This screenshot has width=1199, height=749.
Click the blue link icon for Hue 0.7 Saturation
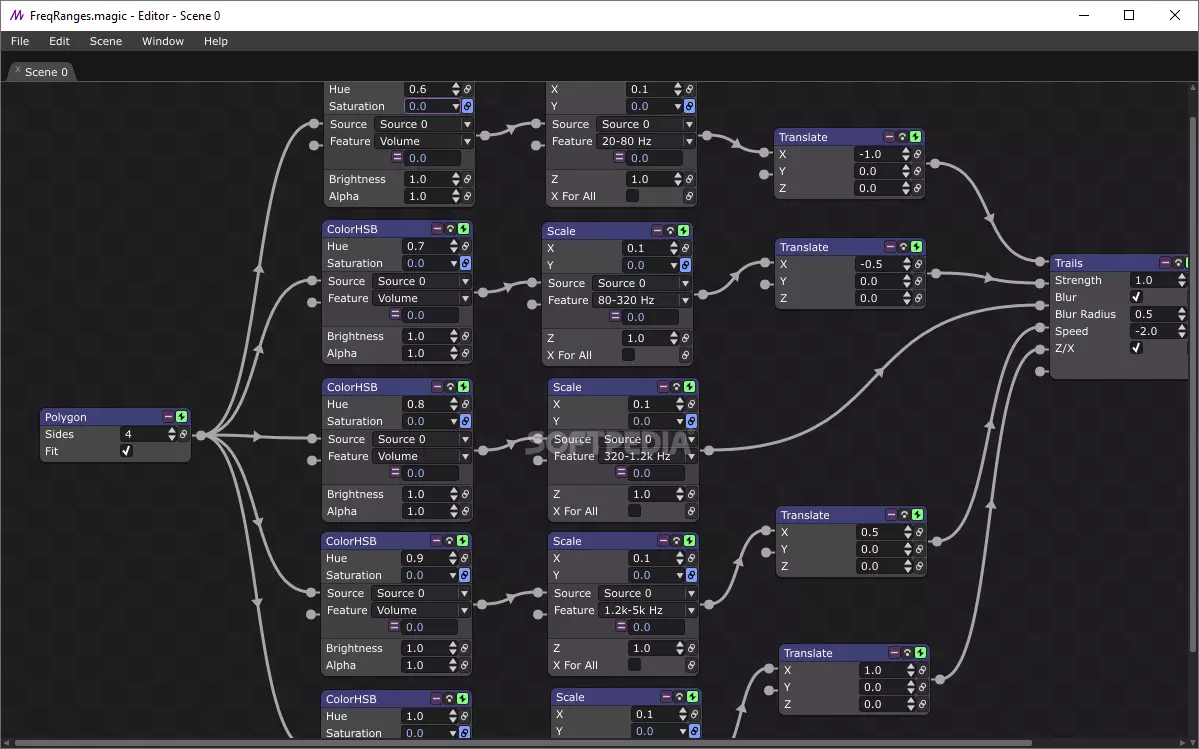(465, 264)
